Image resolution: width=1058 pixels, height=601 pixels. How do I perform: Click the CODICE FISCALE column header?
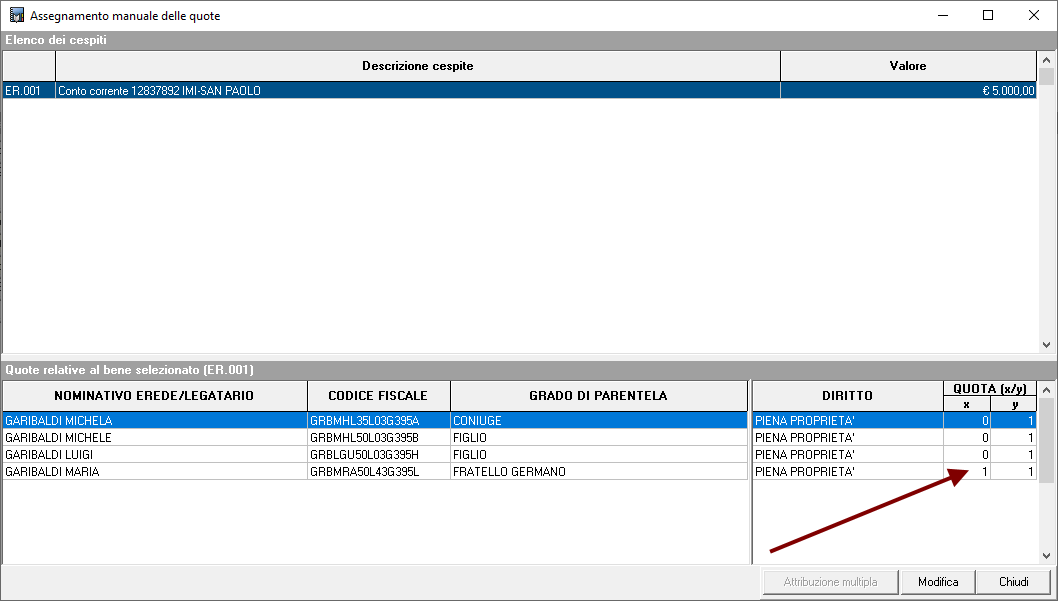pyautogui.click(x=378, y=396)
